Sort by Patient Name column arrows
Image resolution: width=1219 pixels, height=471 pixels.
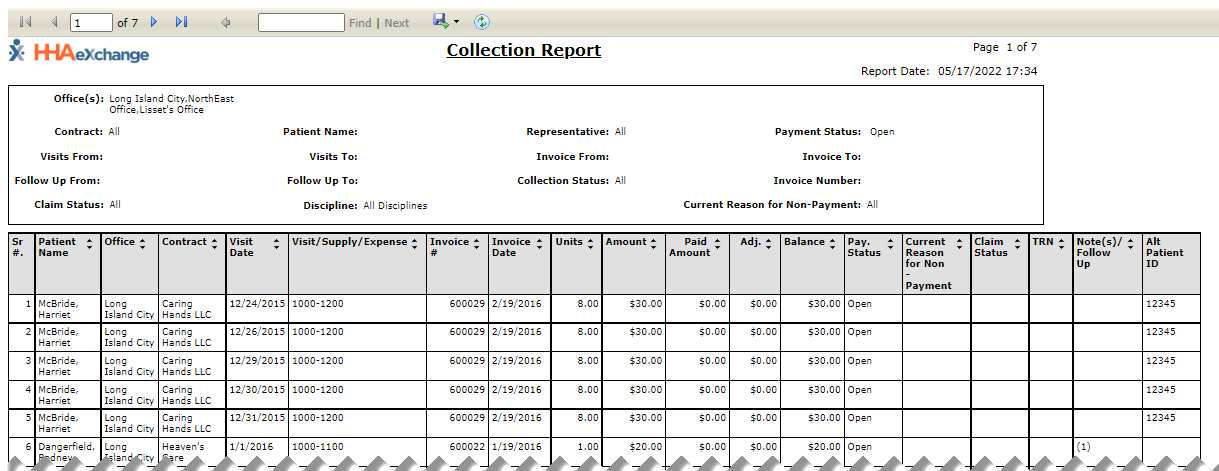[89, 243]
